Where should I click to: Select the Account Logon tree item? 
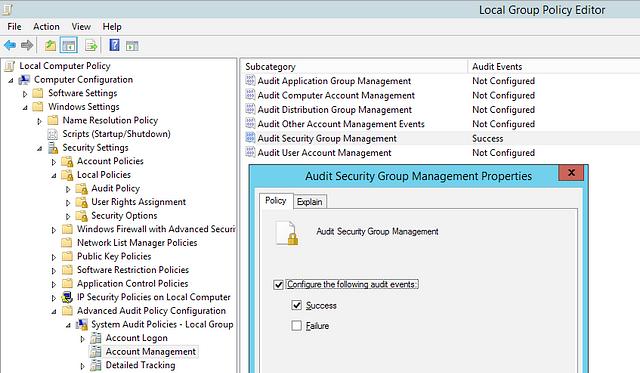(136, 338)
